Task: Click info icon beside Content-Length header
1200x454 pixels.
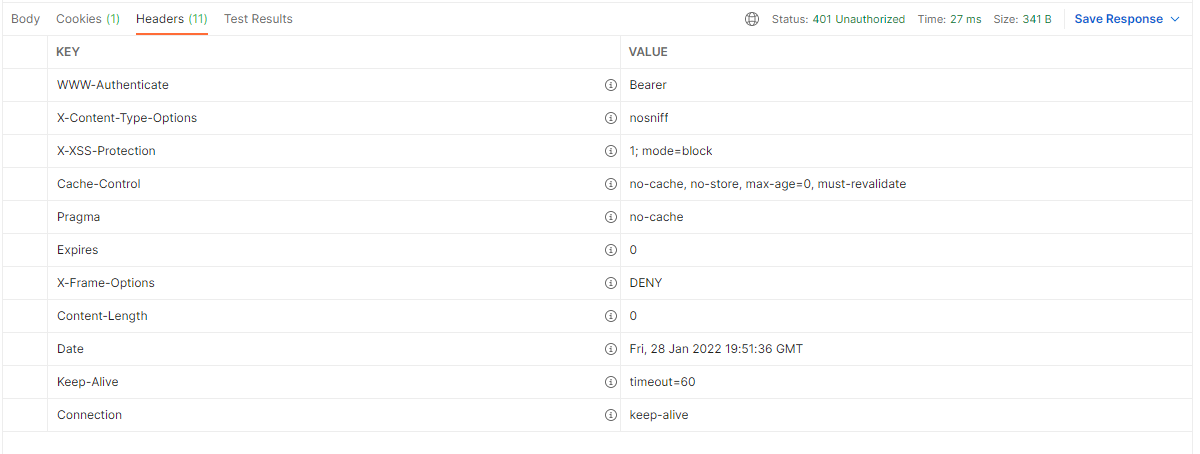Action: tap(610, 316)
